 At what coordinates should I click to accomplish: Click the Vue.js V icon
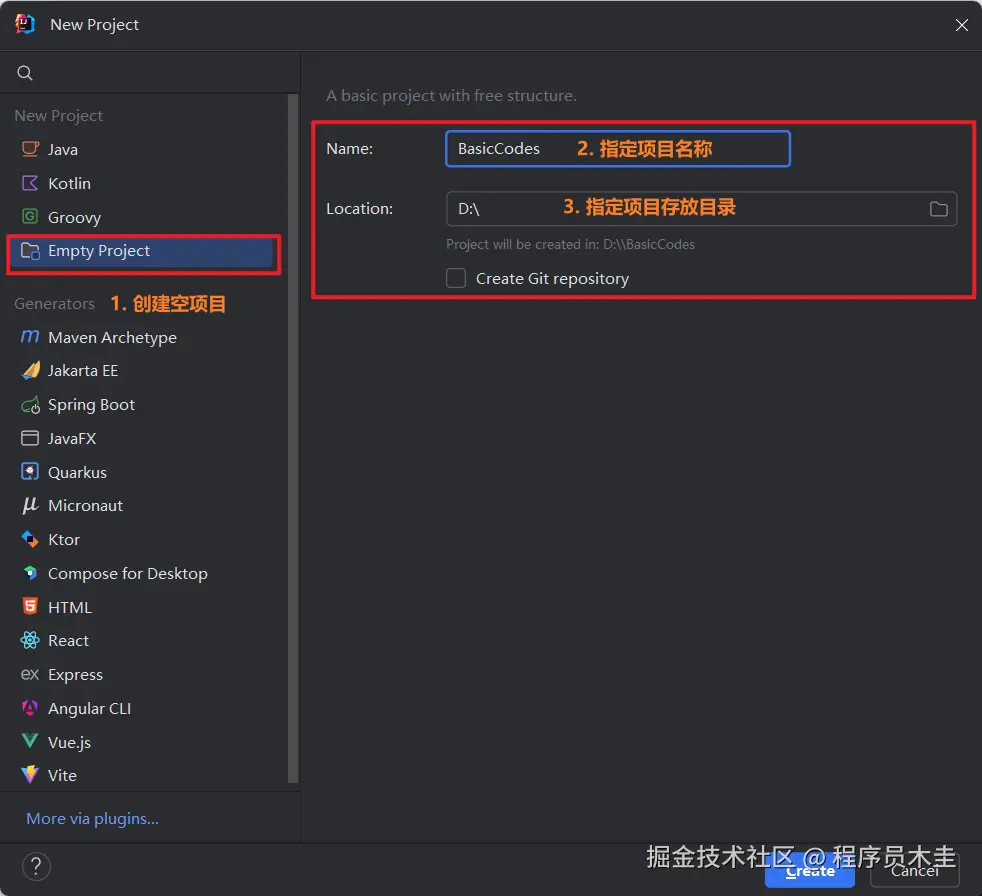(30, 741)
